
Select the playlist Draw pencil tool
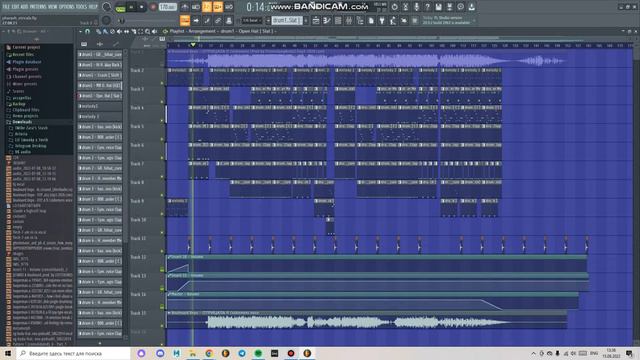pos(98,31)
